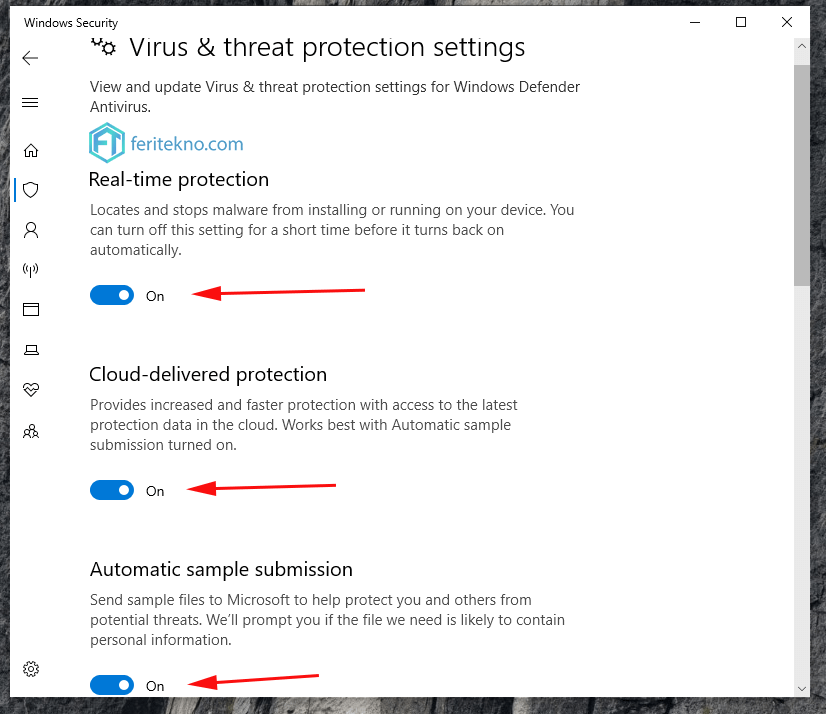Open the Home icon in sidebar
Viewport: 826px width, 714px height.
pyautogui.click(x=31, y=151)
